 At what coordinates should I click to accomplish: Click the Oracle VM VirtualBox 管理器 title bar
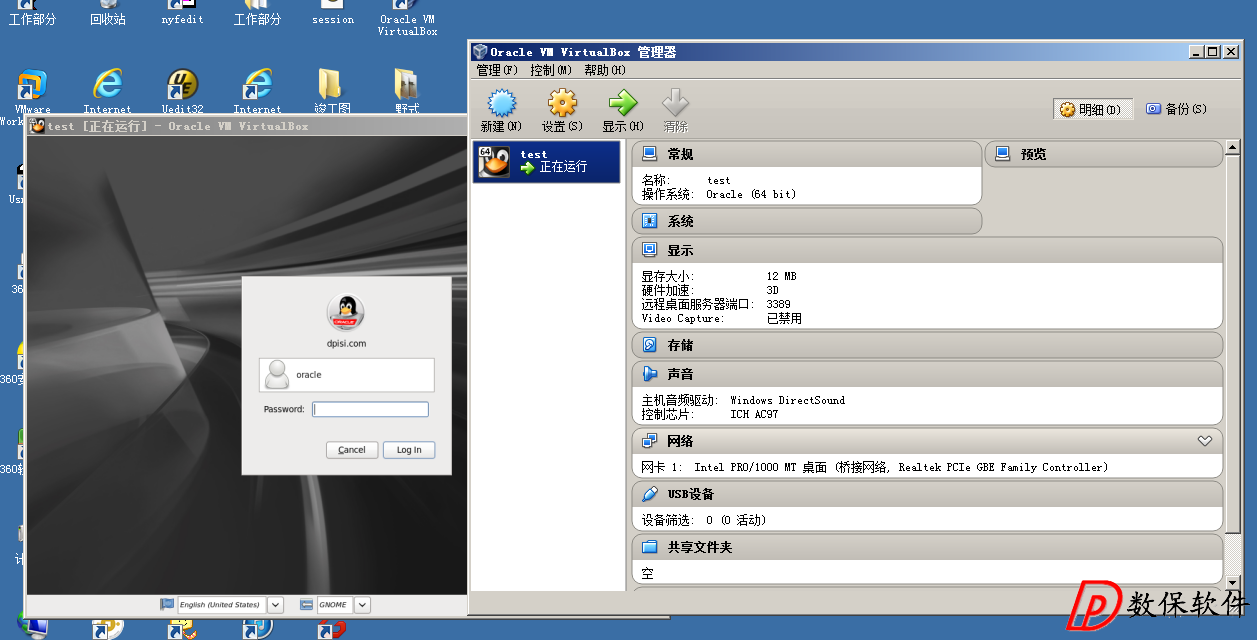tap(855, 52)
